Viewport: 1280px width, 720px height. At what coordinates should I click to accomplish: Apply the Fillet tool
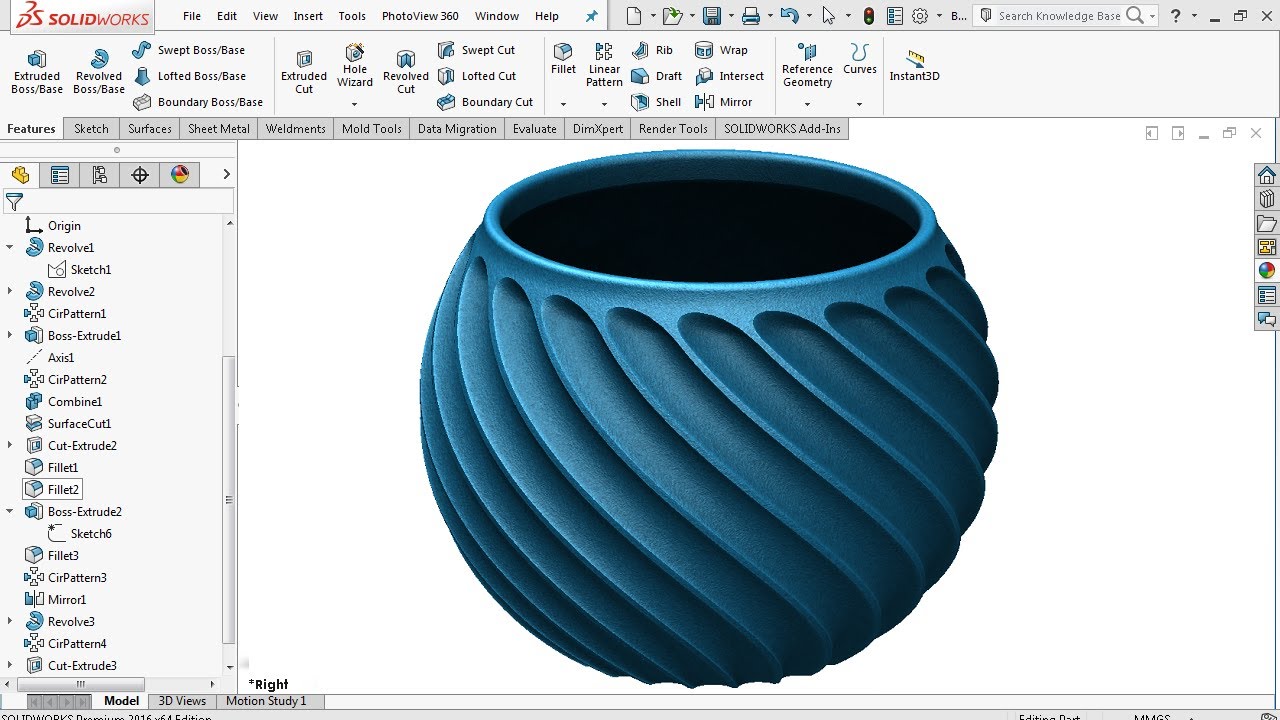coord(563,59)
